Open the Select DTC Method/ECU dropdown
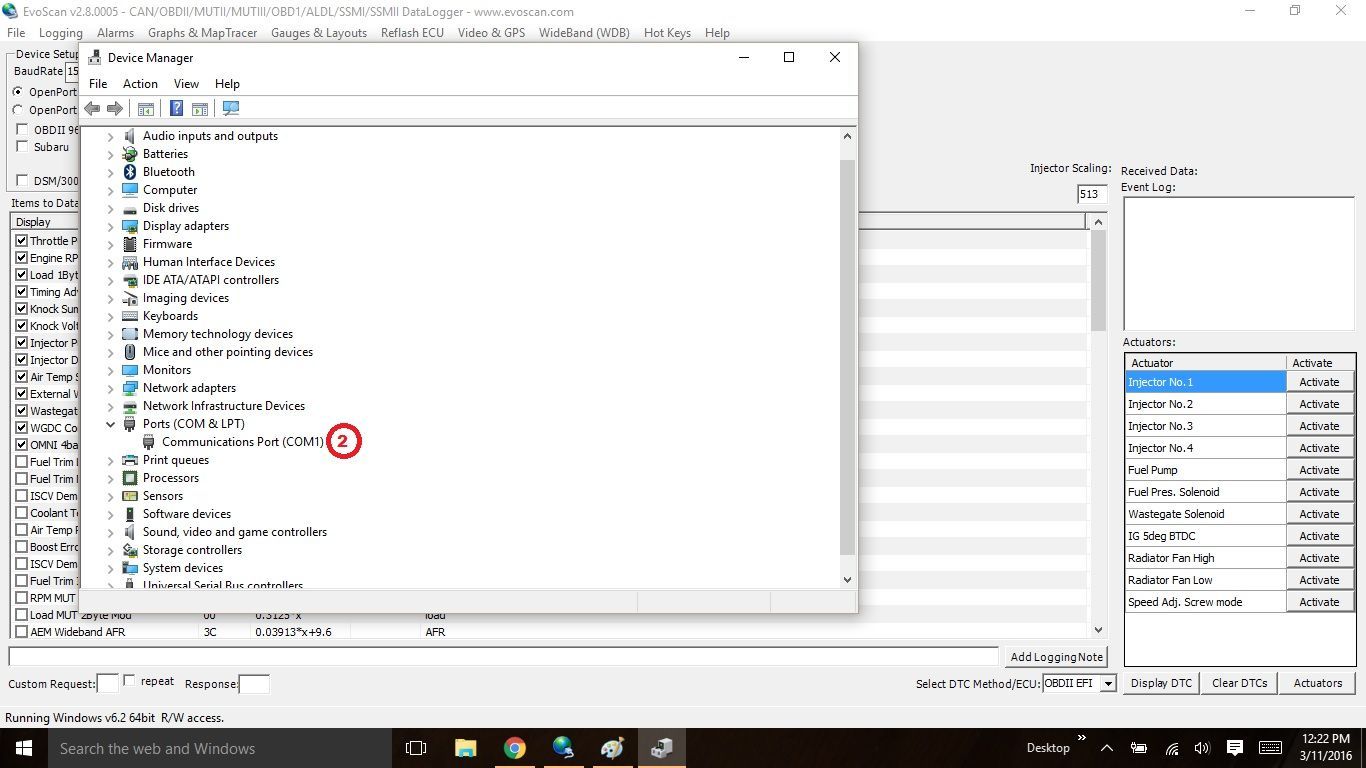 pyautogui.click(x=1107, y=684)
